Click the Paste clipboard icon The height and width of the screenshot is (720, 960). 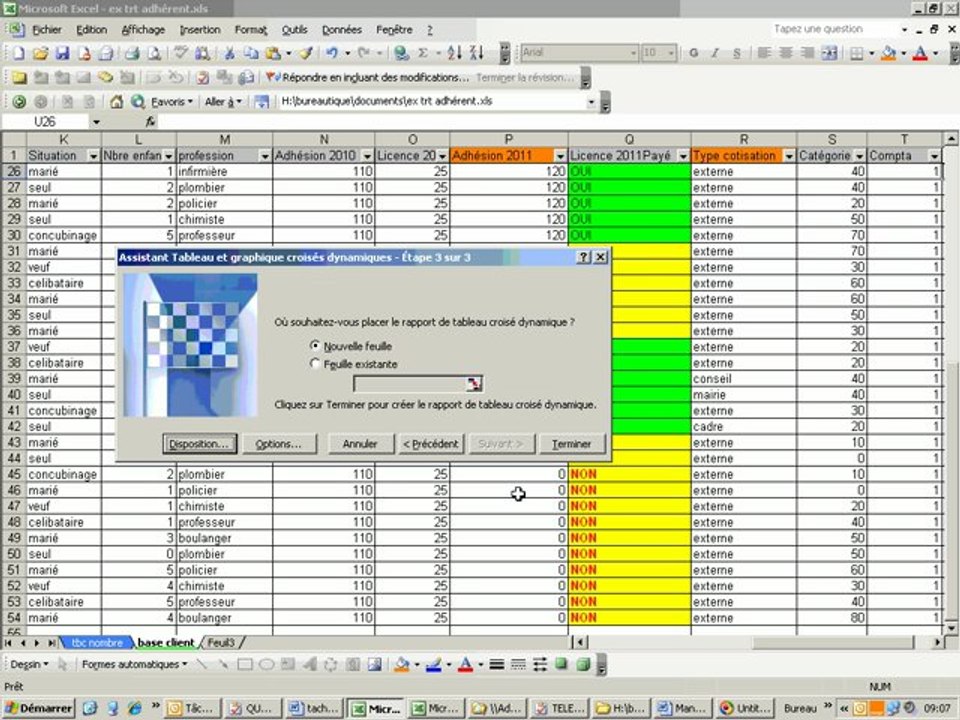(273, 53)
